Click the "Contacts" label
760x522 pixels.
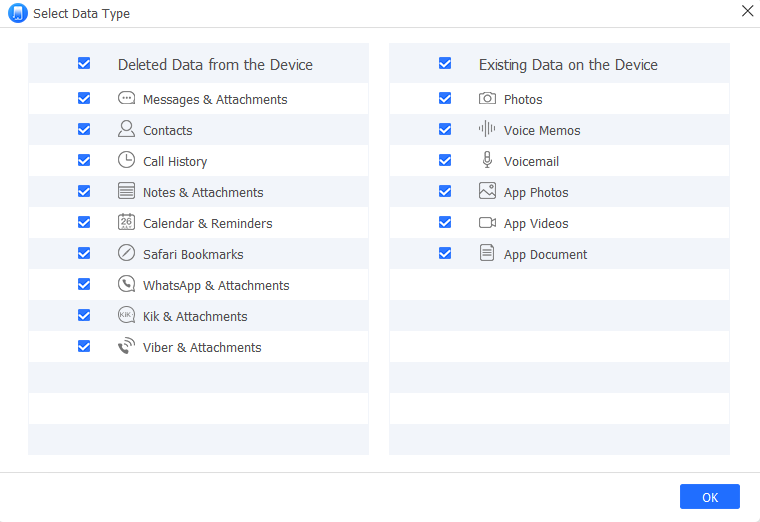click(168, 130)
